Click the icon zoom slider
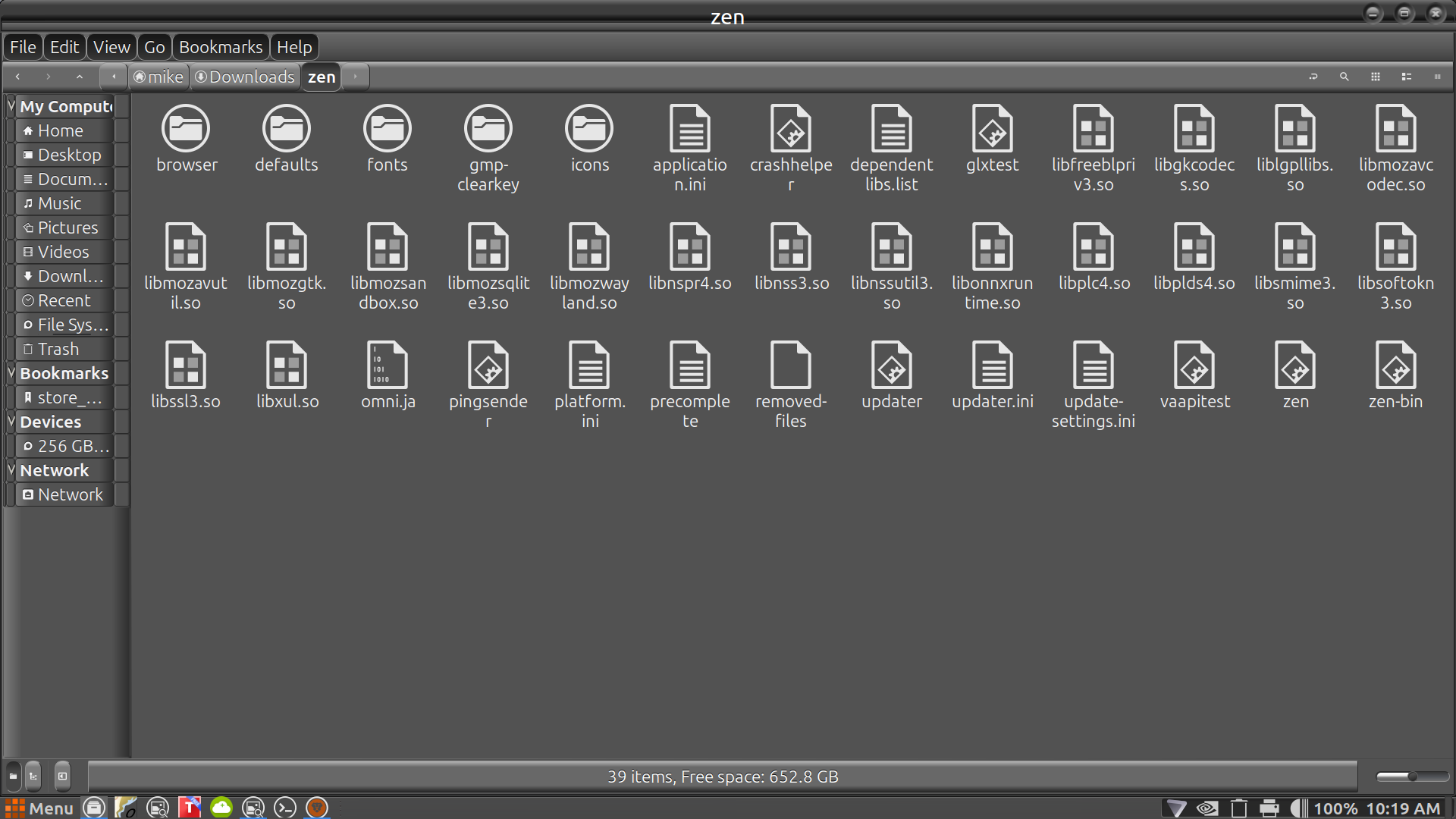This screenshot has height=819, width=1456. pyautogui.click(x=1411, y=776)
